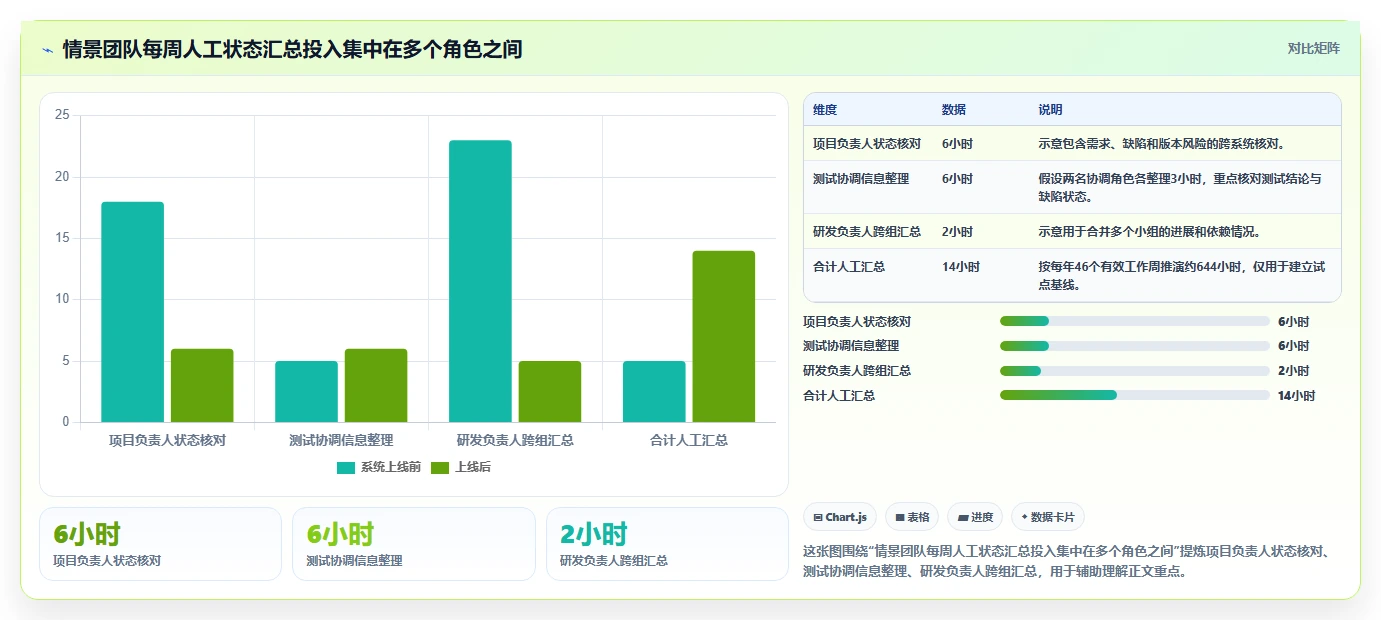Click the description starting 示意包含需求
This screenshot has width=1381, height=620.
pos(1161,144)
